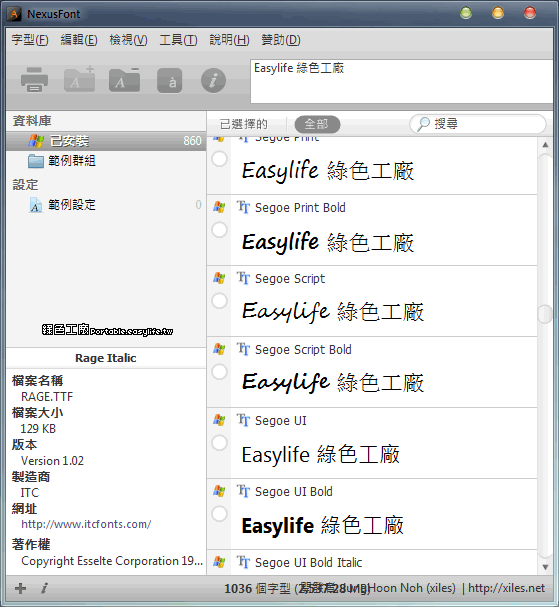Open the 說明(H) menu
The height and width of the screenshot is (607, 559).
click(229, 40)
